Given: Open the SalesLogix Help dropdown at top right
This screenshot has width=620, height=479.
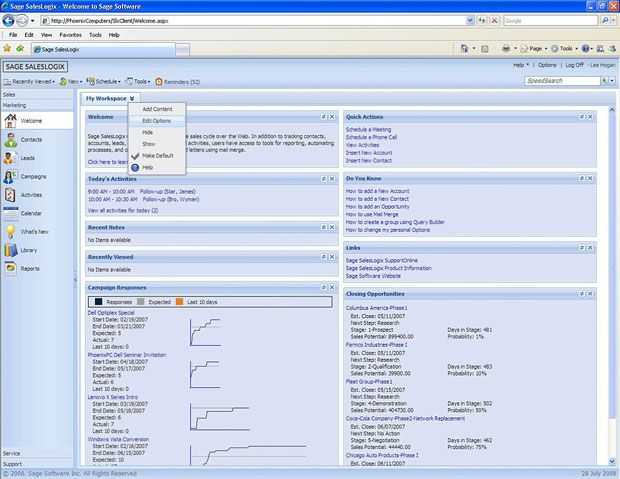Looking at the screenshot, I should click(521, 65).
